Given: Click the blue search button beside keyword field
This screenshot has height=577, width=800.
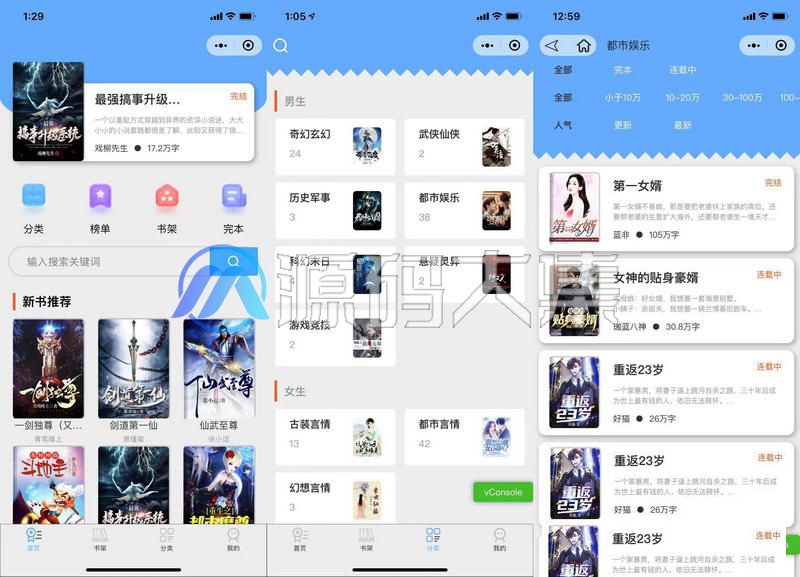Looking at the screenshot, I should coord(234,261).
